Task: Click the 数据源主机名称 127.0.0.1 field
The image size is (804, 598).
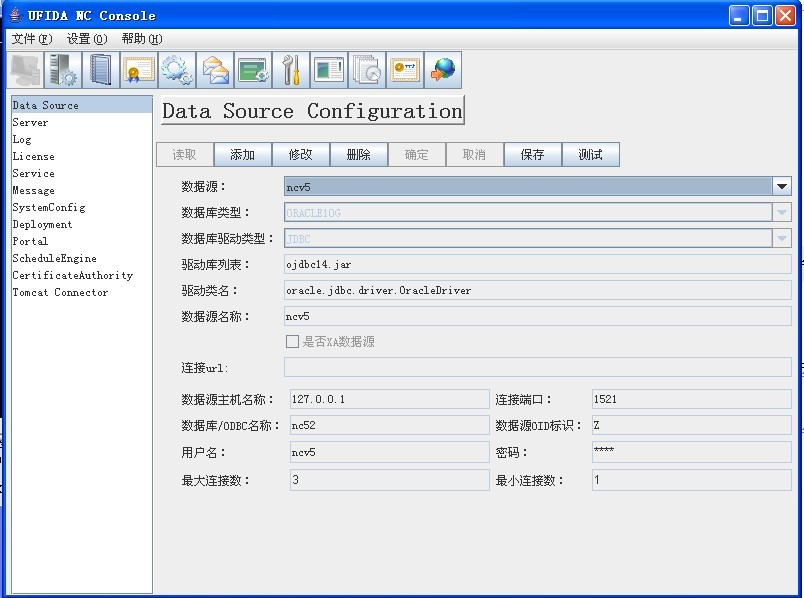Action: (390, 399)
